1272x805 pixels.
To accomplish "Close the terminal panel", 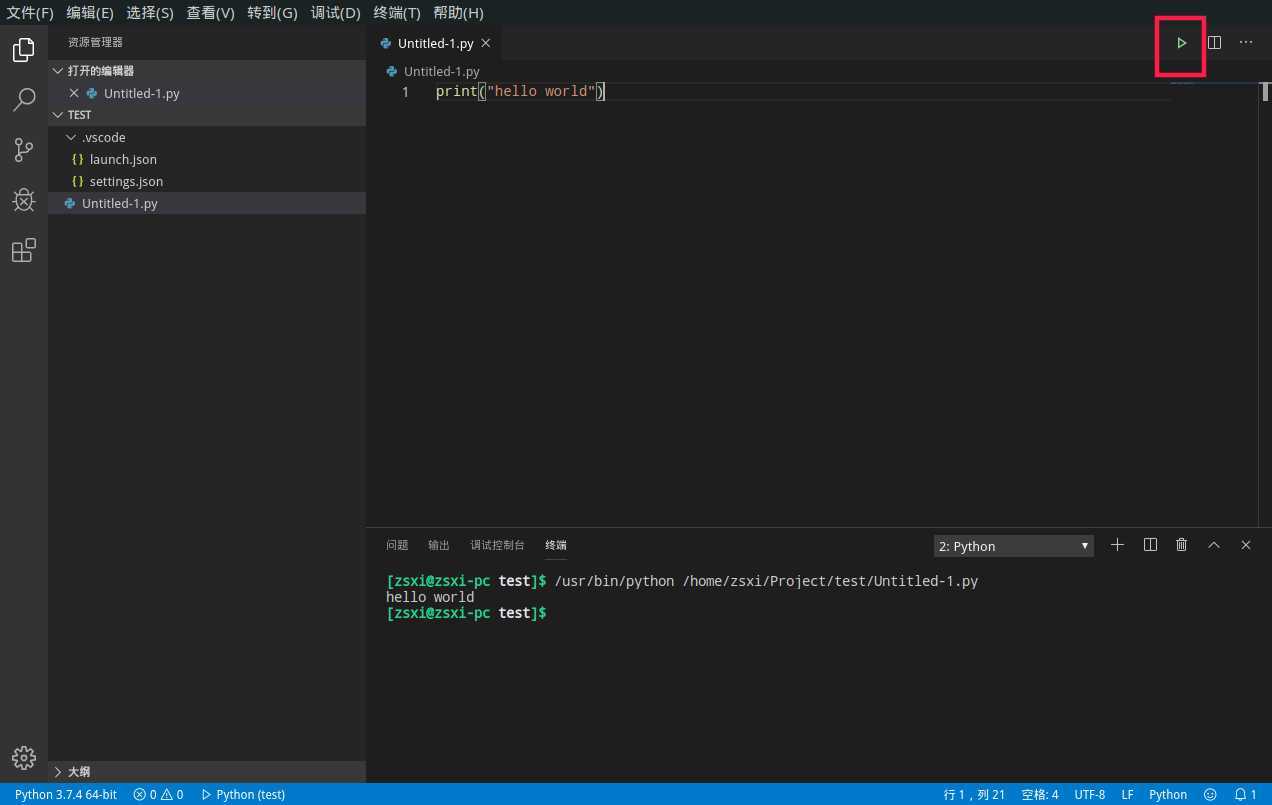I will pos(1246,545).
